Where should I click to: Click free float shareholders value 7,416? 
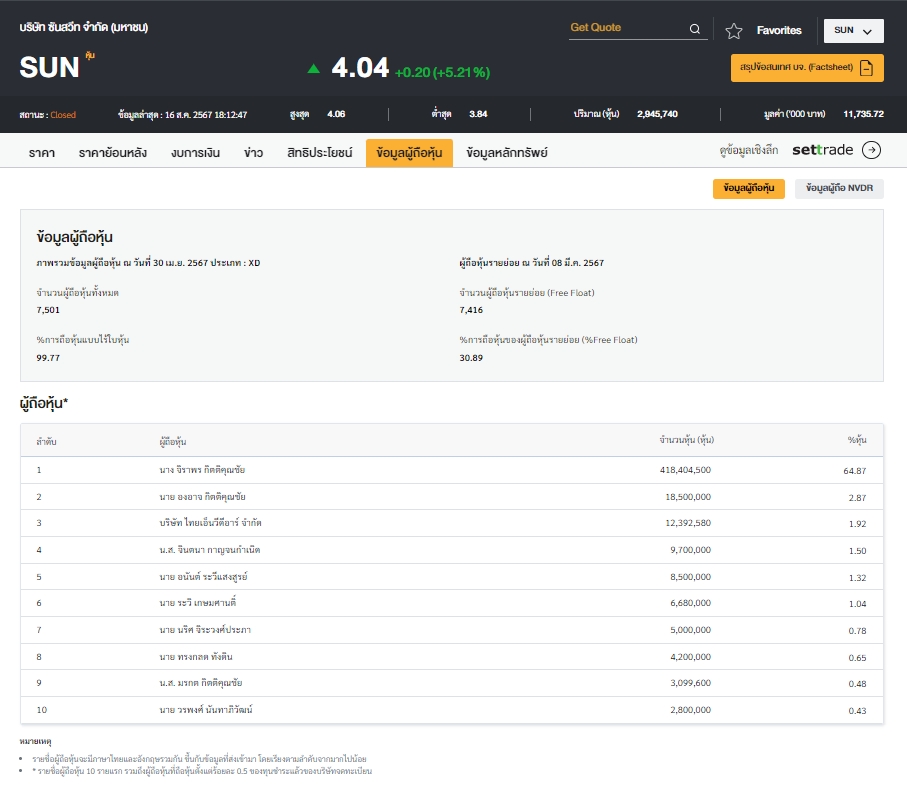point(471,310)
